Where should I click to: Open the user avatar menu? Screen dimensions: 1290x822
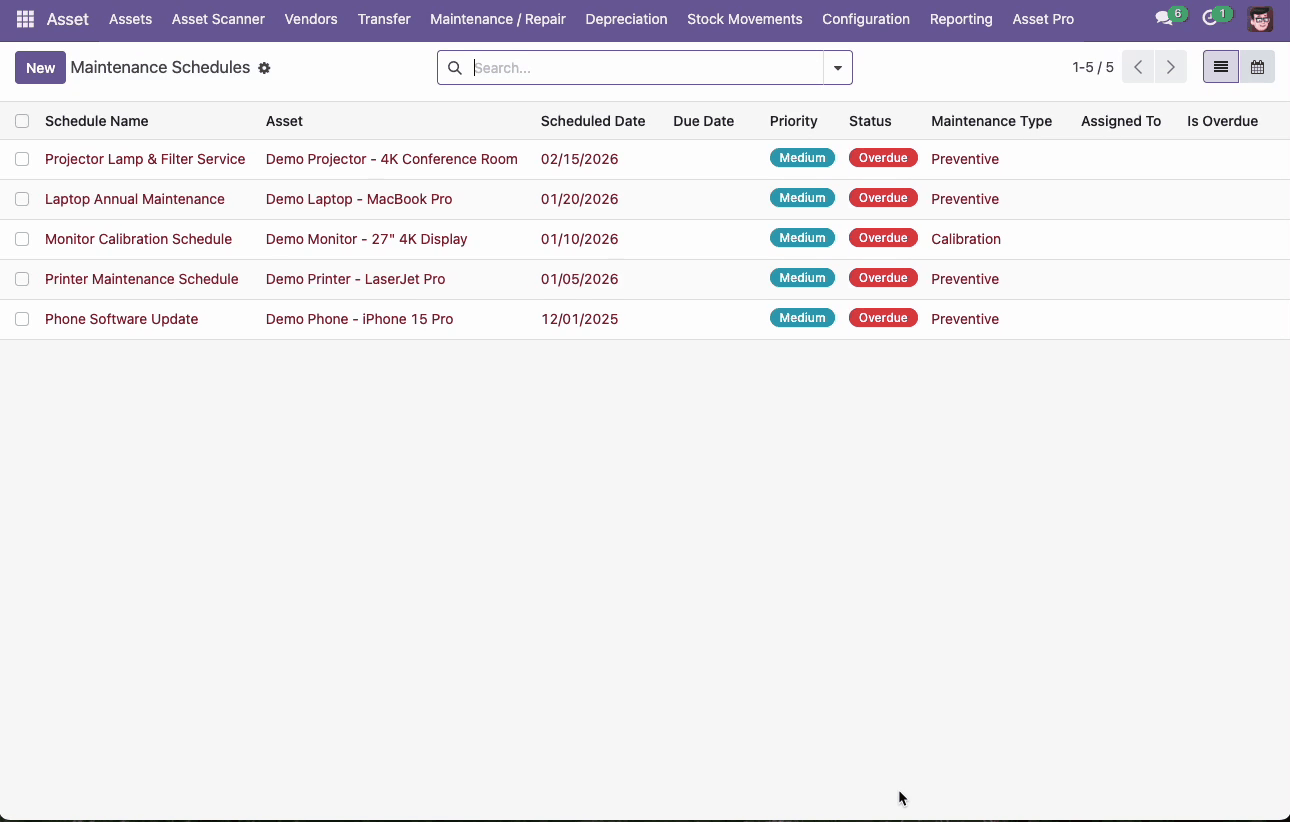[1260, 19]
